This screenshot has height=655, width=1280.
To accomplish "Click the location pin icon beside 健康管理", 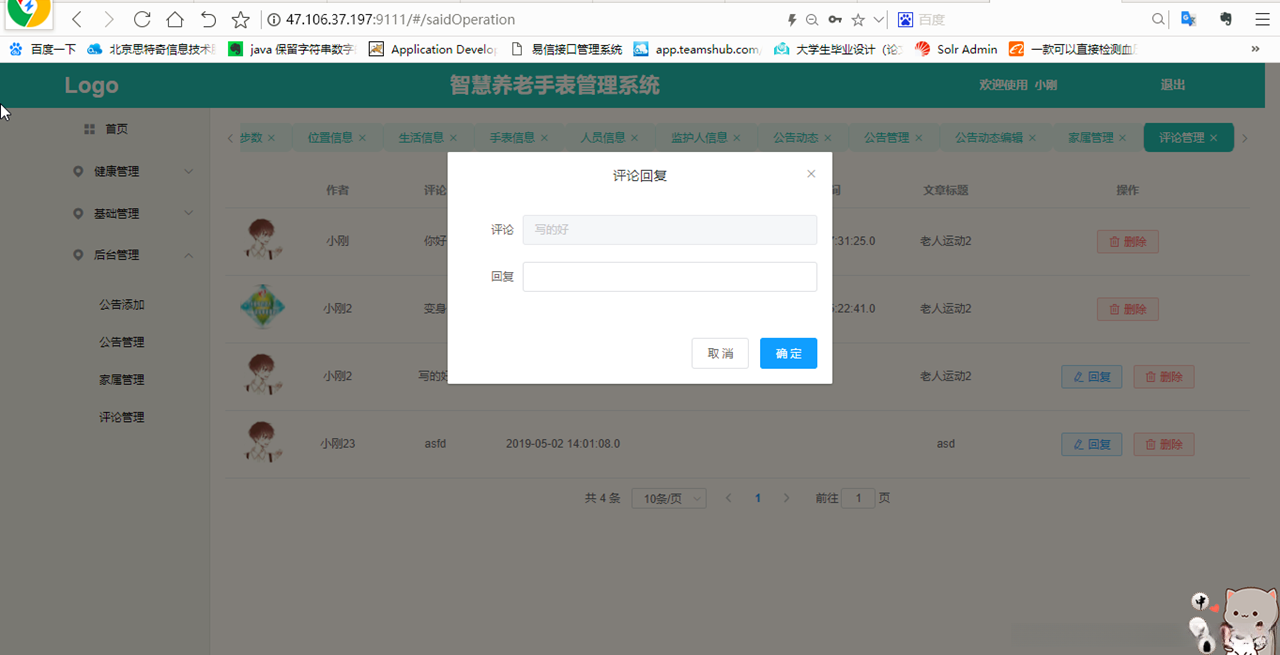I will pos(77,171).
